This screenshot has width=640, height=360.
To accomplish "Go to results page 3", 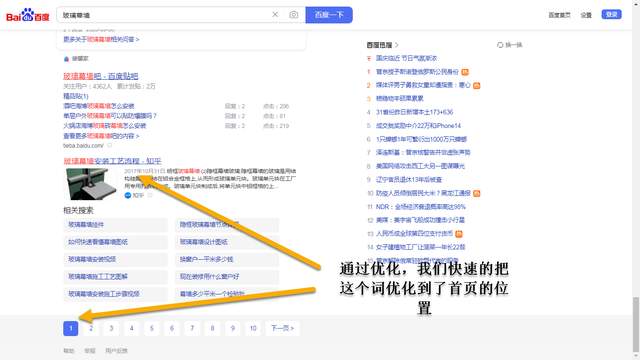I will coord(111,328).
